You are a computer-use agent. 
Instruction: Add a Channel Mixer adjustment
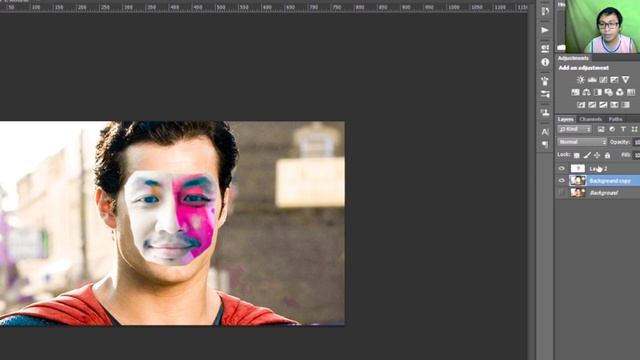coord(620,92)
